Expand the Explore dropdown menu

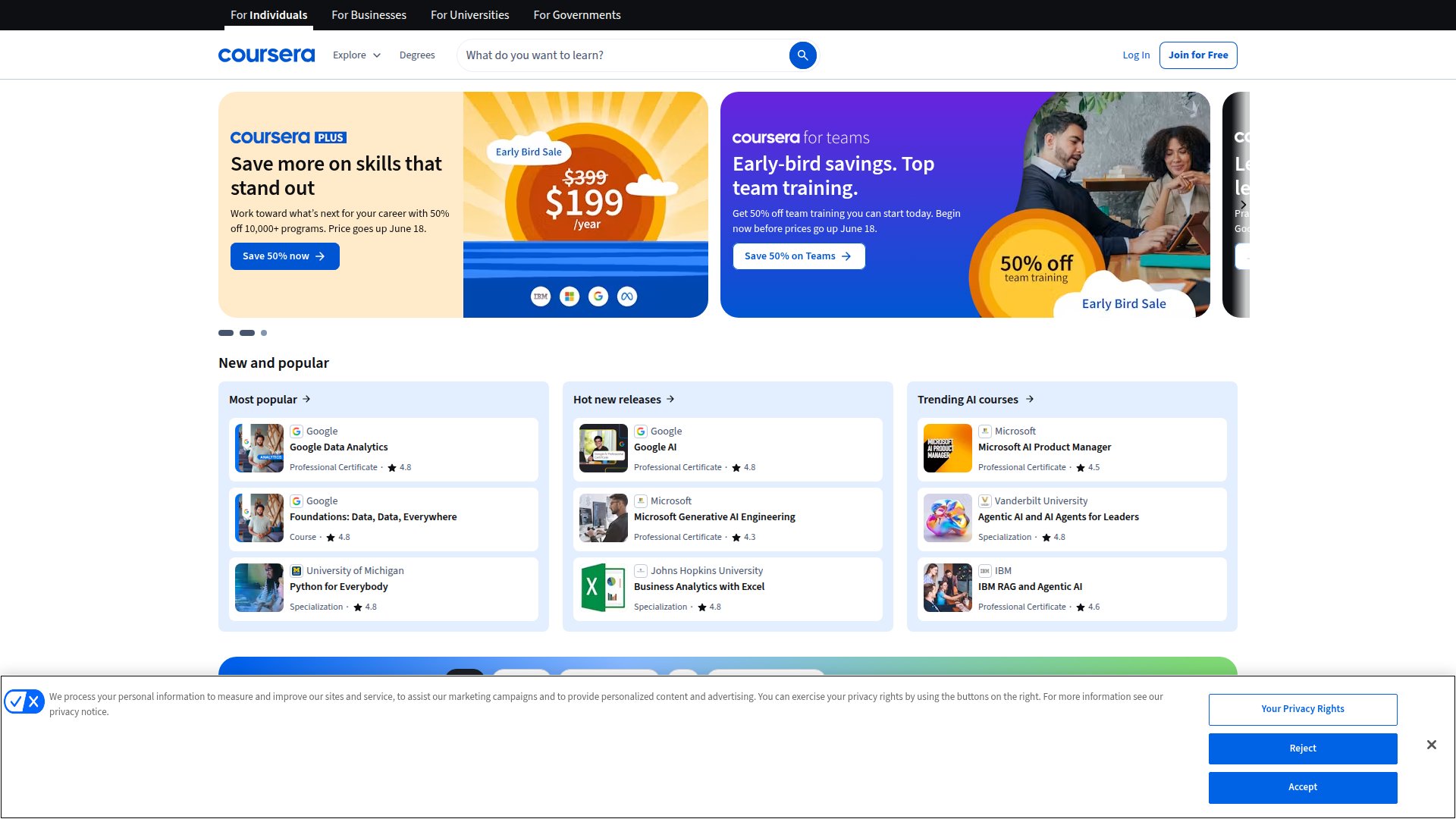point(356,55)
